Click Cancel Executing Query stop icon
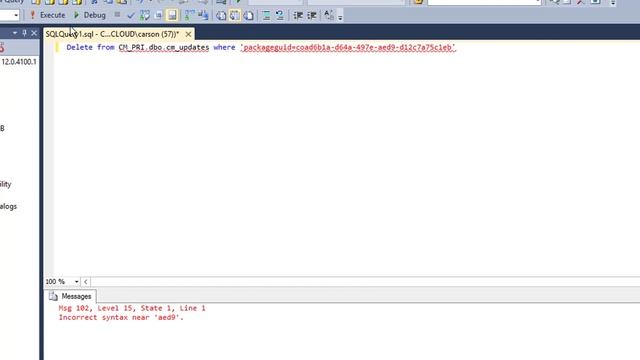The width and height of the screenshot is (640, 360). 117,15
